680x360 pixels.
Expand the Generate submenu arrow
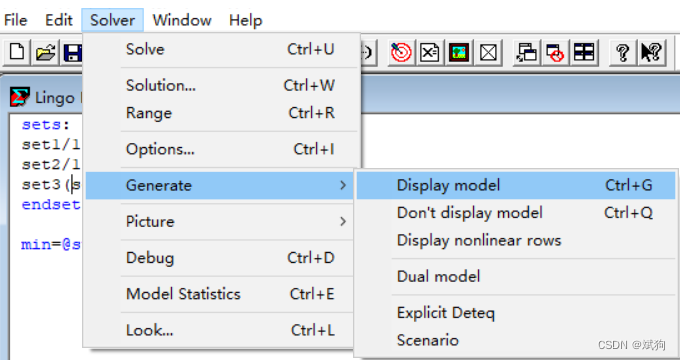343,185
